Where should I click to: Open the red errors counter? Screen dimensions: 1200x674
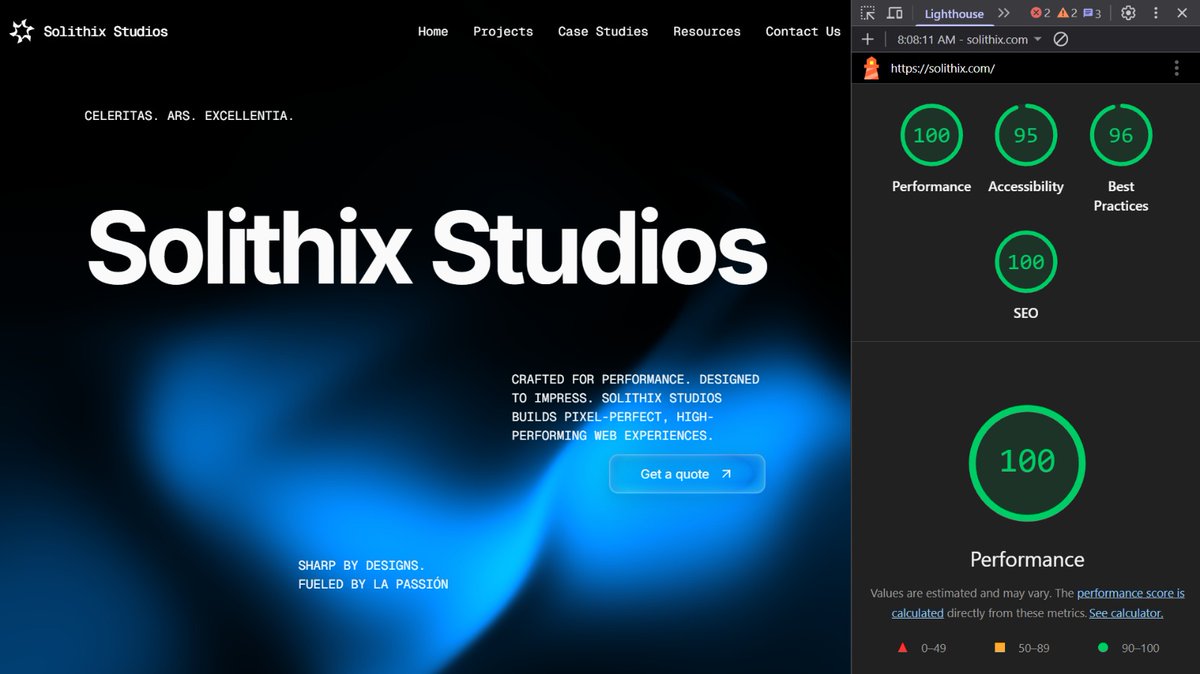pos(1040,13)
